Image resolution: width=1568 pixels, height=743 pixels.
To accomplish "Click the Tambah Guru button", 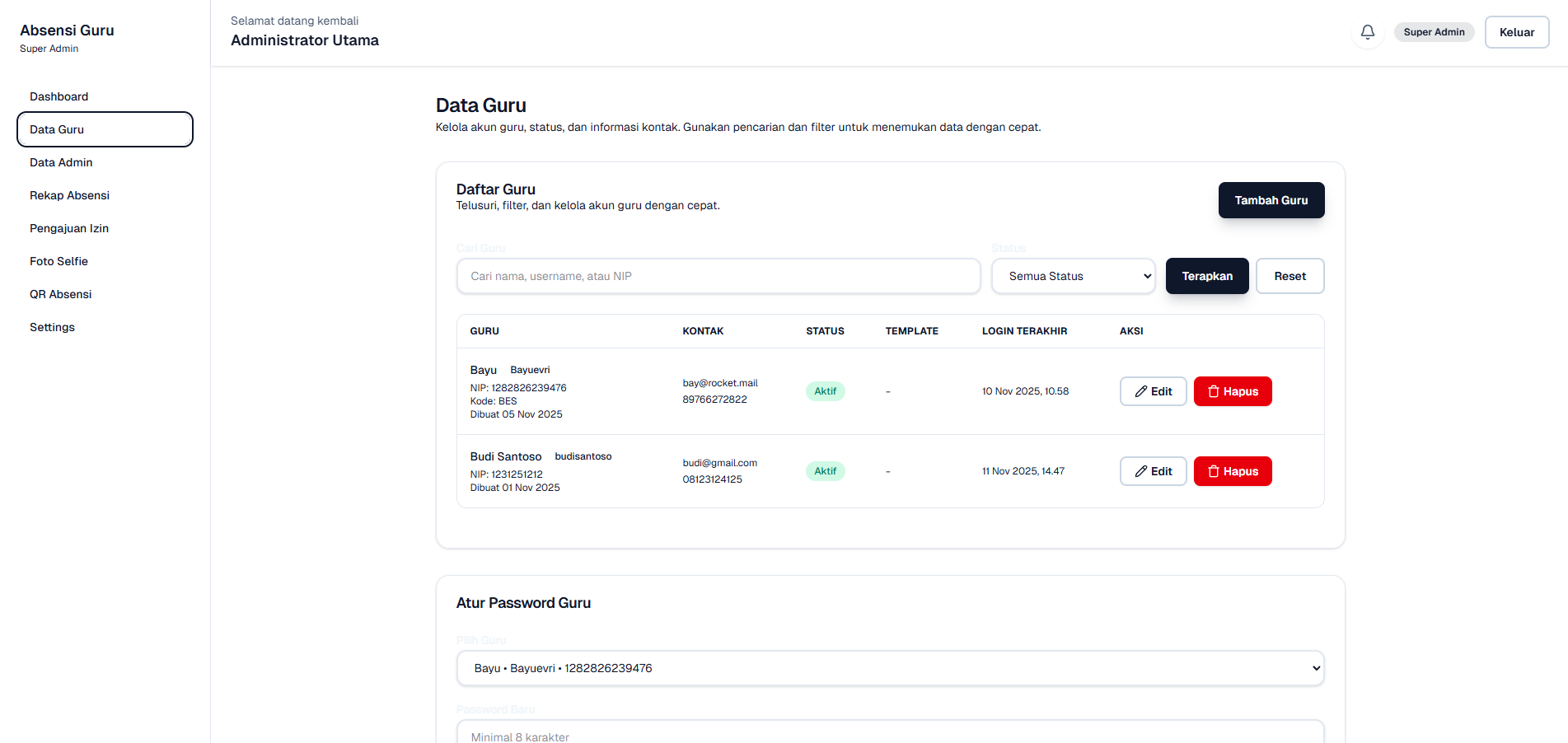I will click(1271, 200).
